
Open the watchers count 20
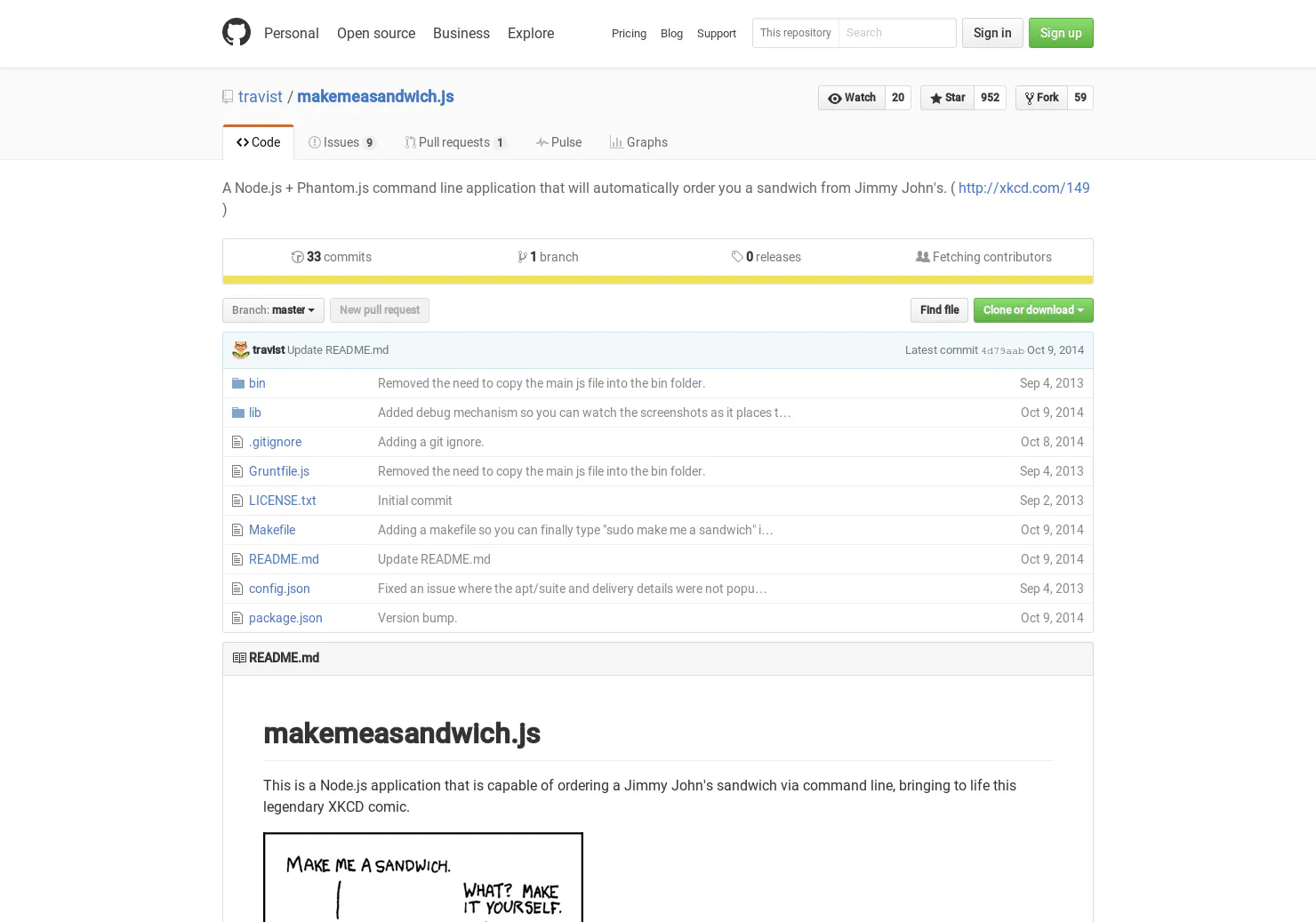898,98
